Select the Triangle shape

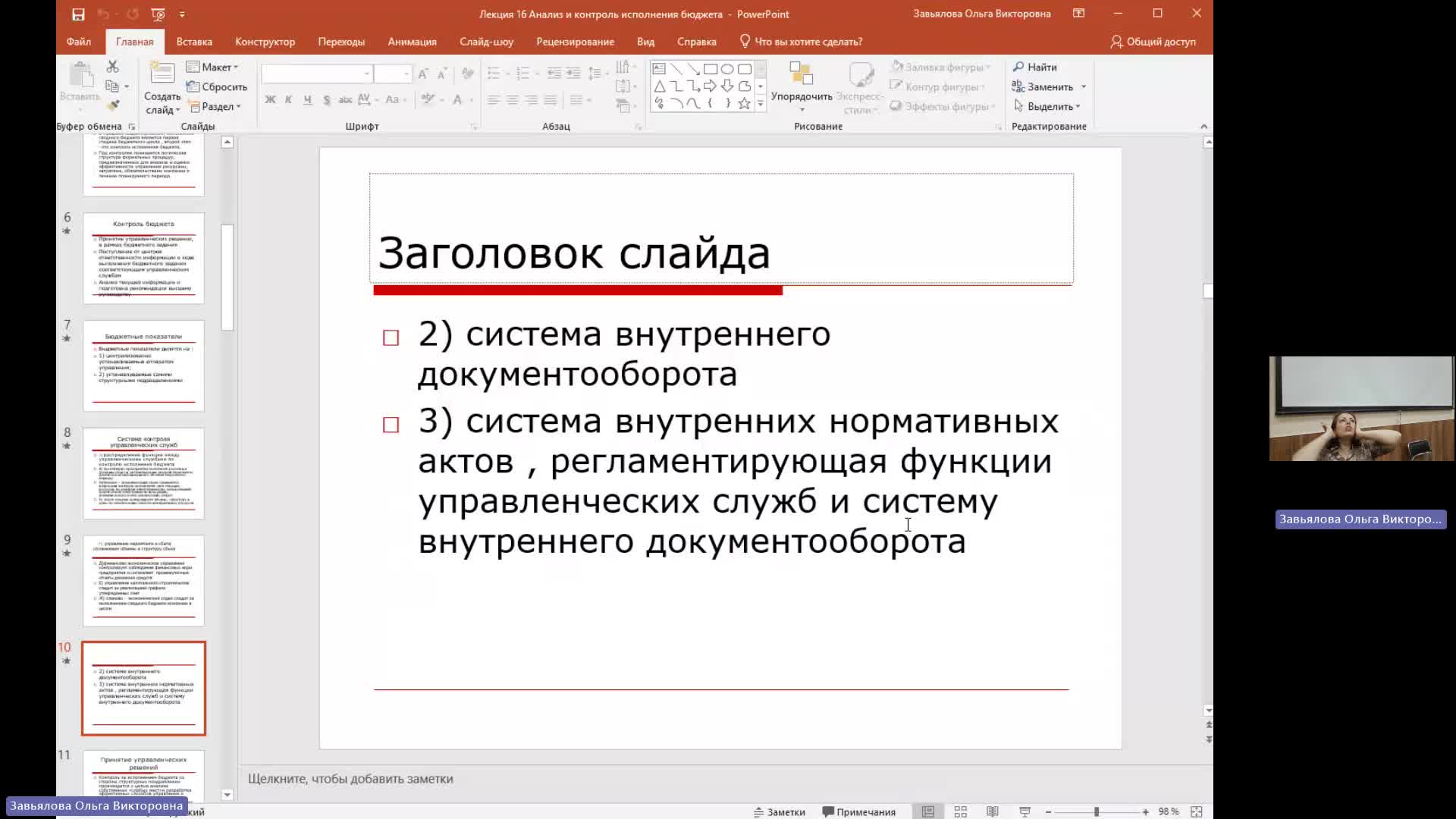point(659,86)
